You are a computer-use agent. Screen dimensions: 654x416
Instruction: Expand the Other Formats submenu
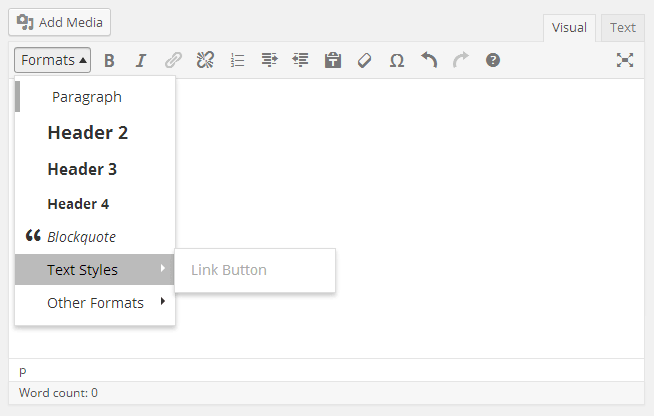point(95,303)
